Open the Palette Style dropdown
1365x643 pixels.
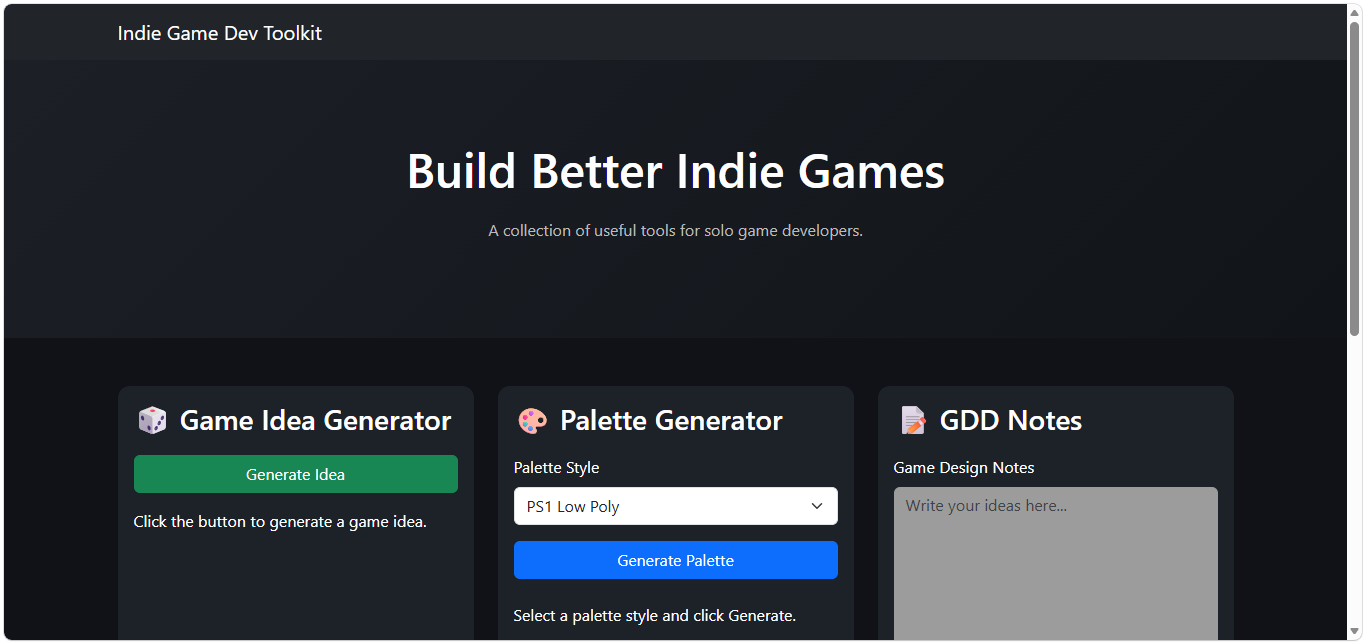pyautogui.click(x=676, y=506)
